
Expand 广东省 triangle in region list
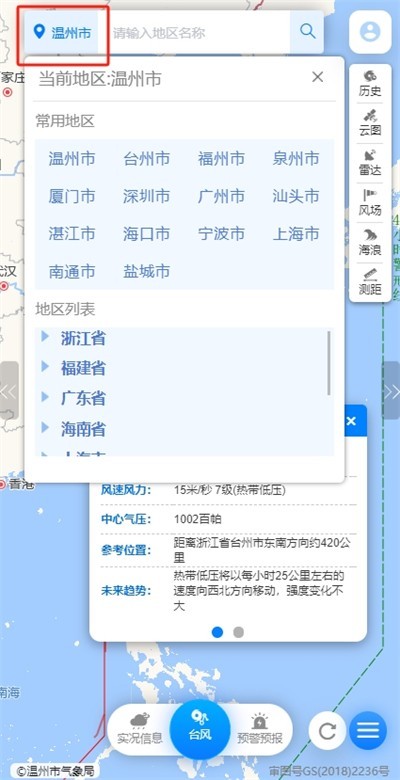point(45,396)
